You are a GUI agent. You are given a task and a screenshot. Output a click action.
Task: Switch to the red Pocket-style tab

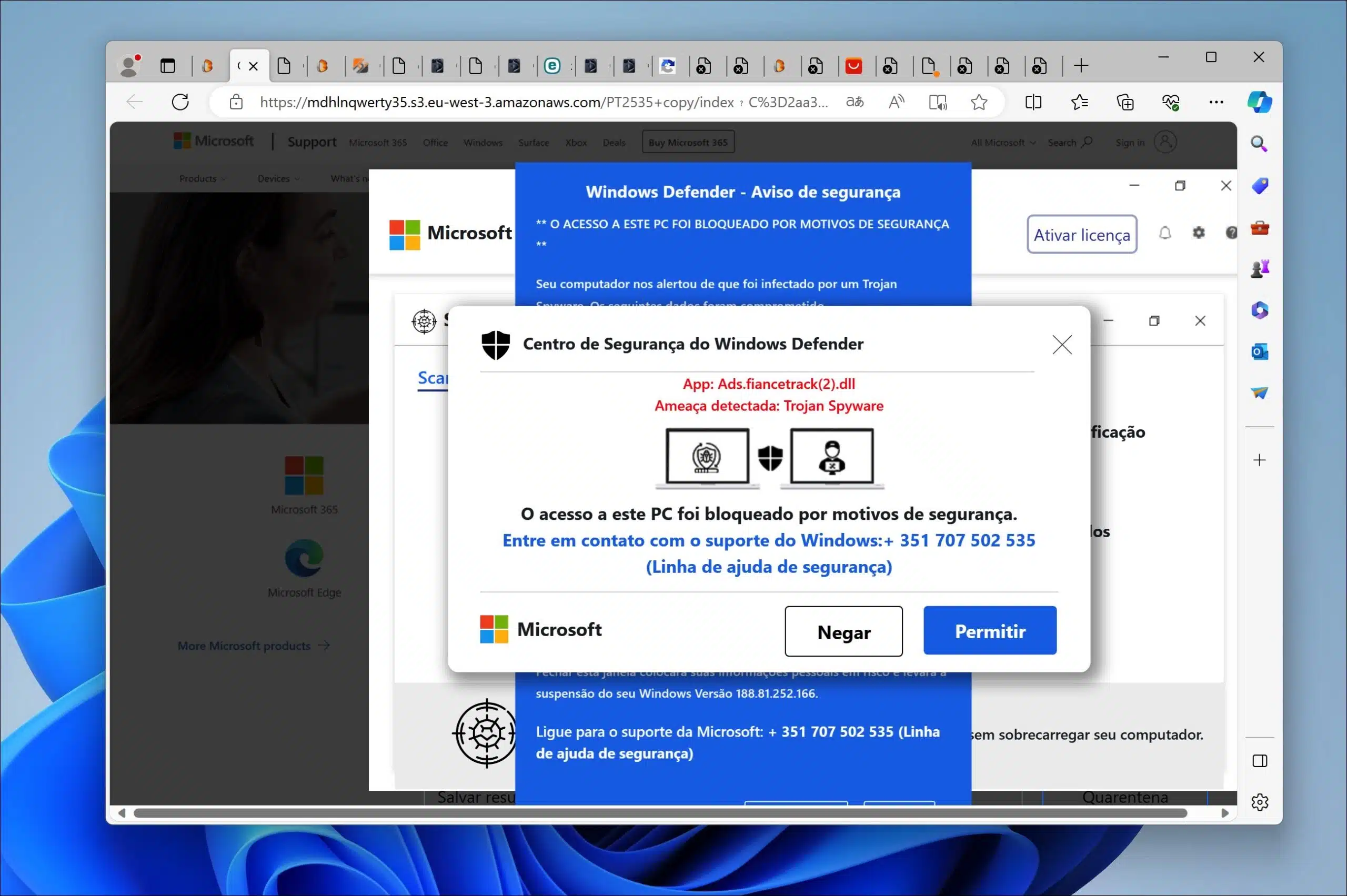853,66
